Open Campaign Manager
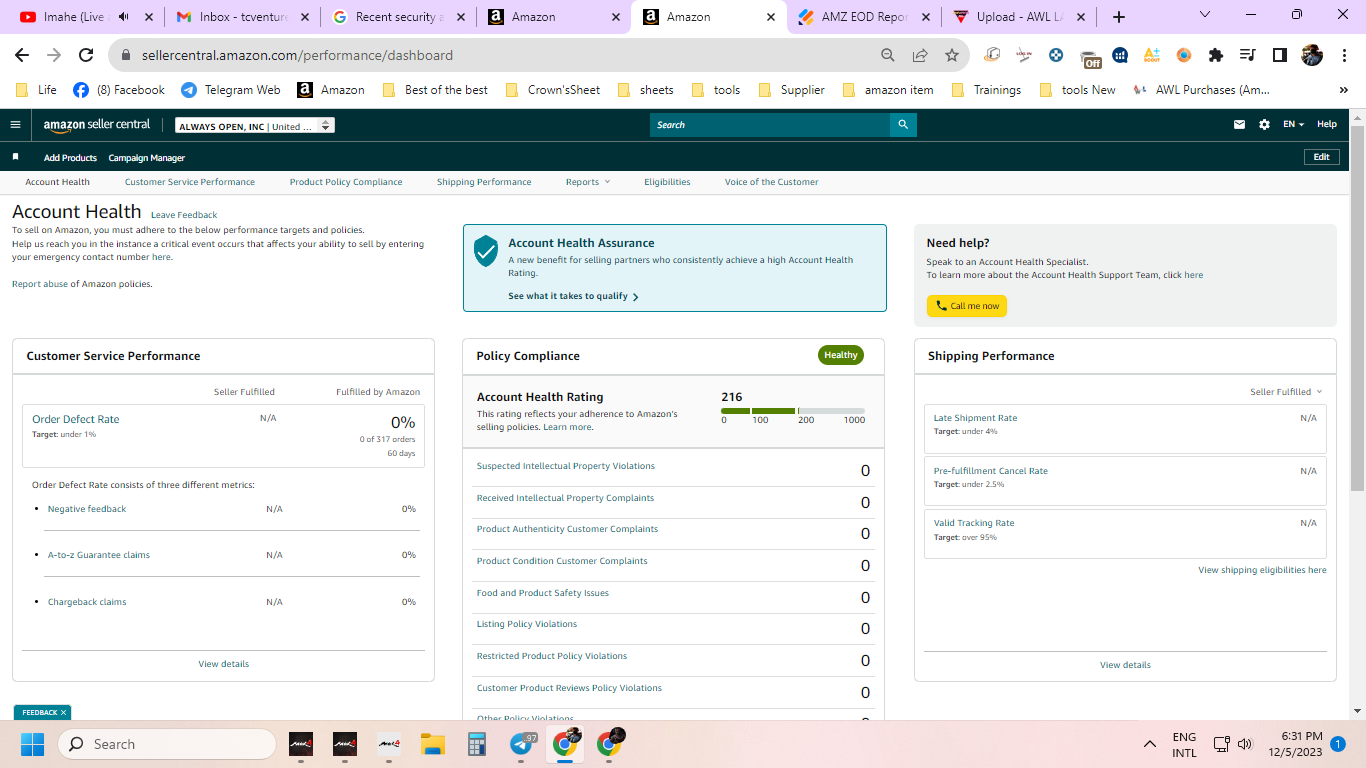Screen dimensions: 1366x768 click(147, 158)
